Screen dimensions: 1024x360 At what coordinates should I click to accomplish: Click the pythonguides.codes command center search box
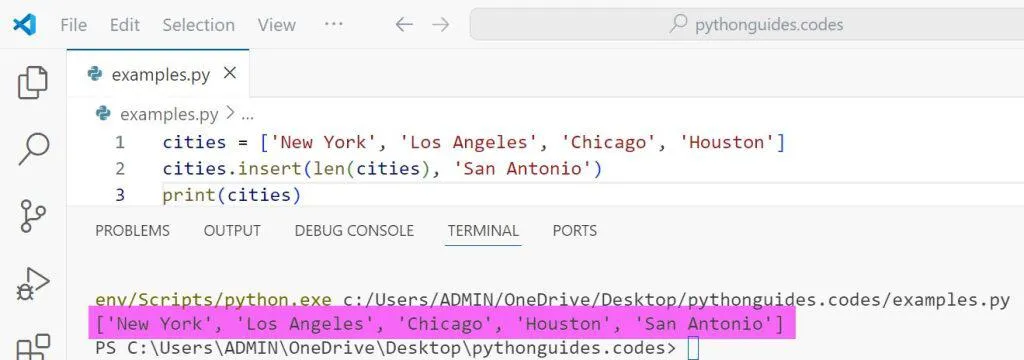point(747,25)
